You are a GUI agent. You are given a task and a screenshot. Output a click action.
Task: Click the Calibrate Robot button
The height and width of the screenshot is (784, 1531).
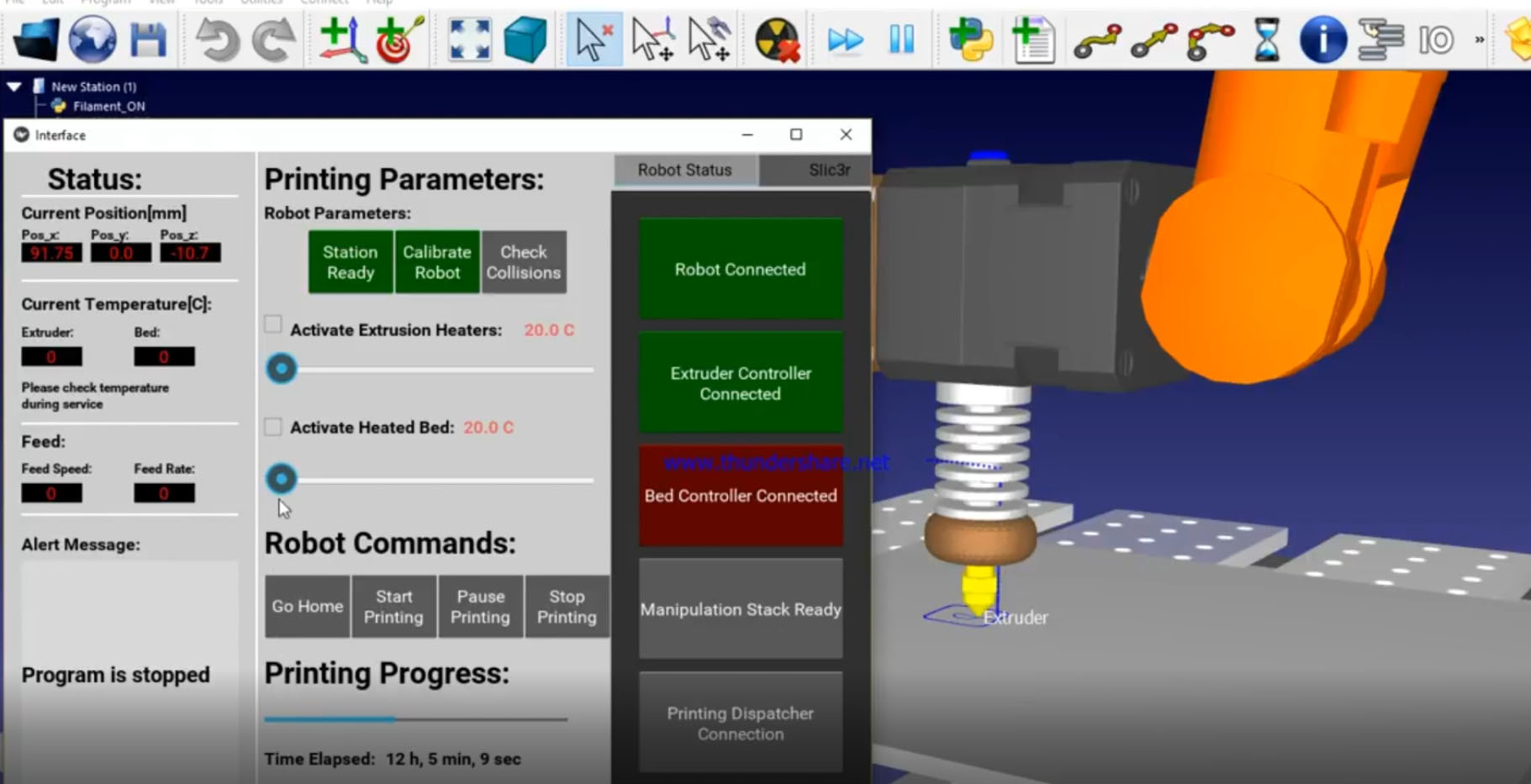click(437, 262)
